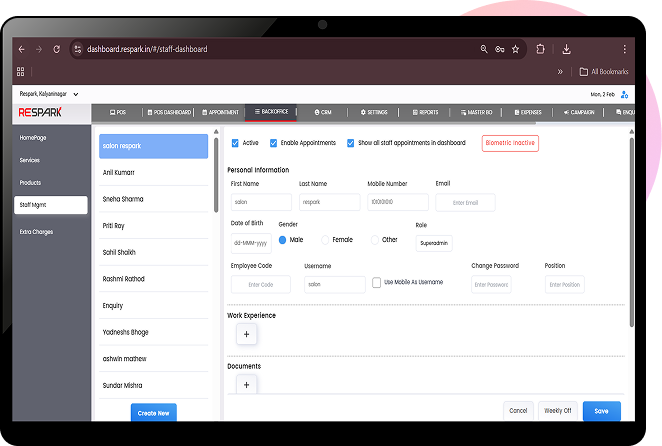Open the browser extensions puzzle icon
This screenshot has width=662, height=446.
point(540,49)
